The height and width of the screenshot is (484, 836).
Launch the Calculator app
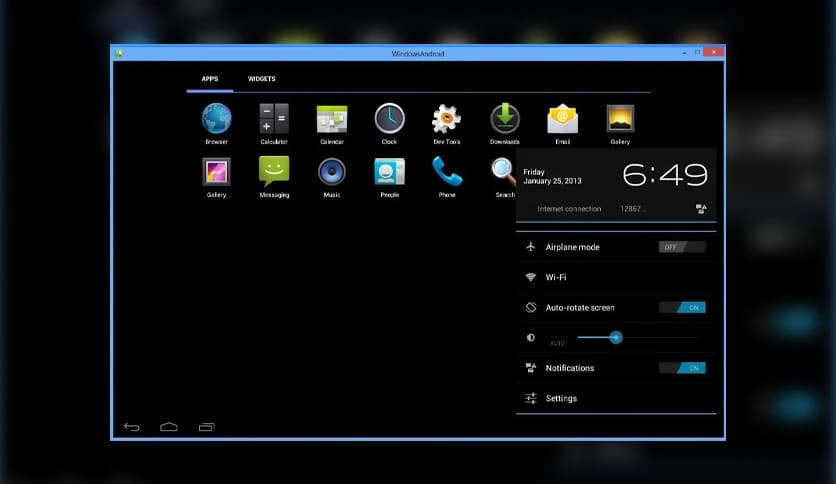pos(274,119)
